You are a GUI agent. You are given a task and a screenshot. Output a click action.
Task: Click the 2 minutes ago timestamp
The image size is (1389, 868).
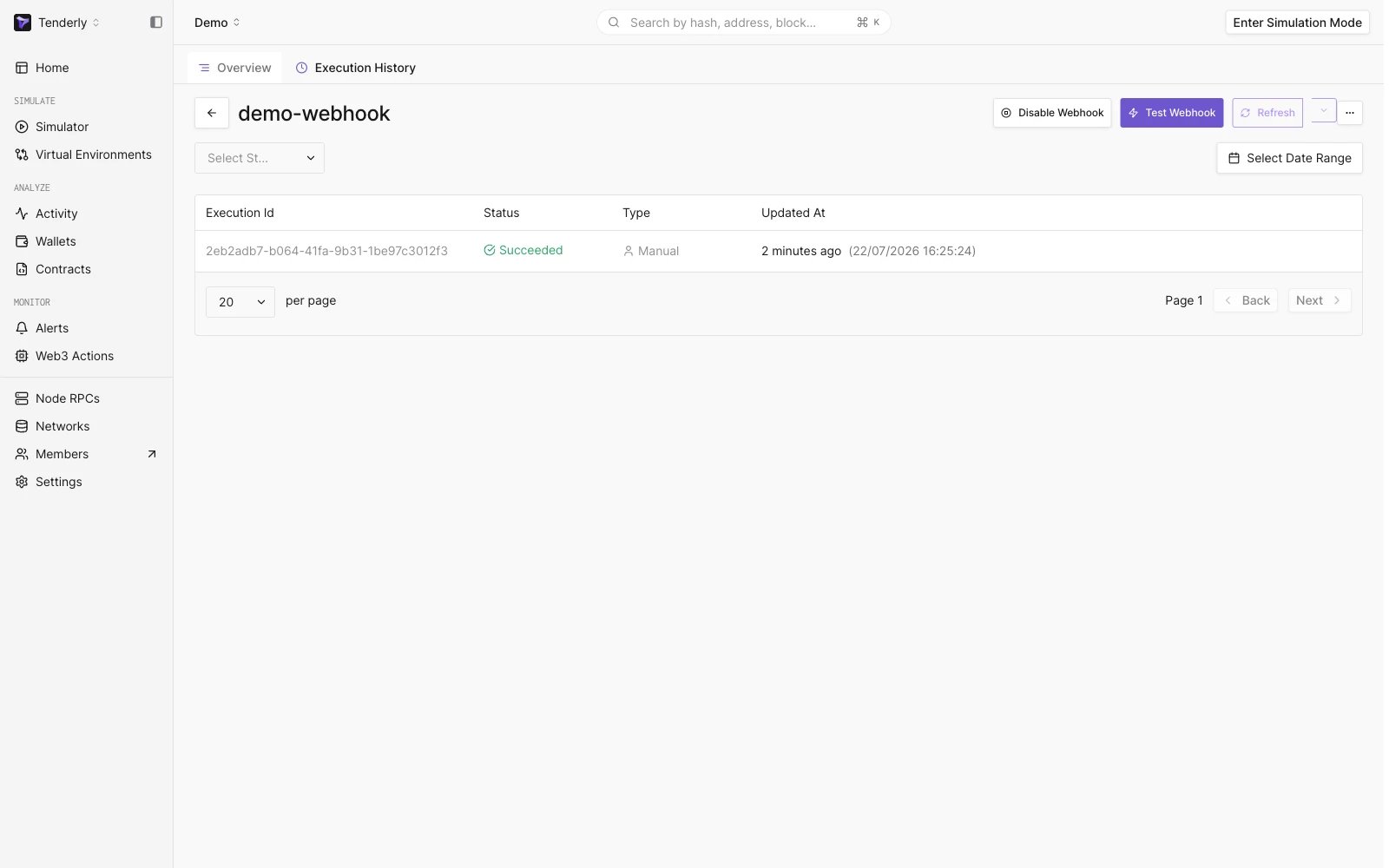tap(801, 251)
